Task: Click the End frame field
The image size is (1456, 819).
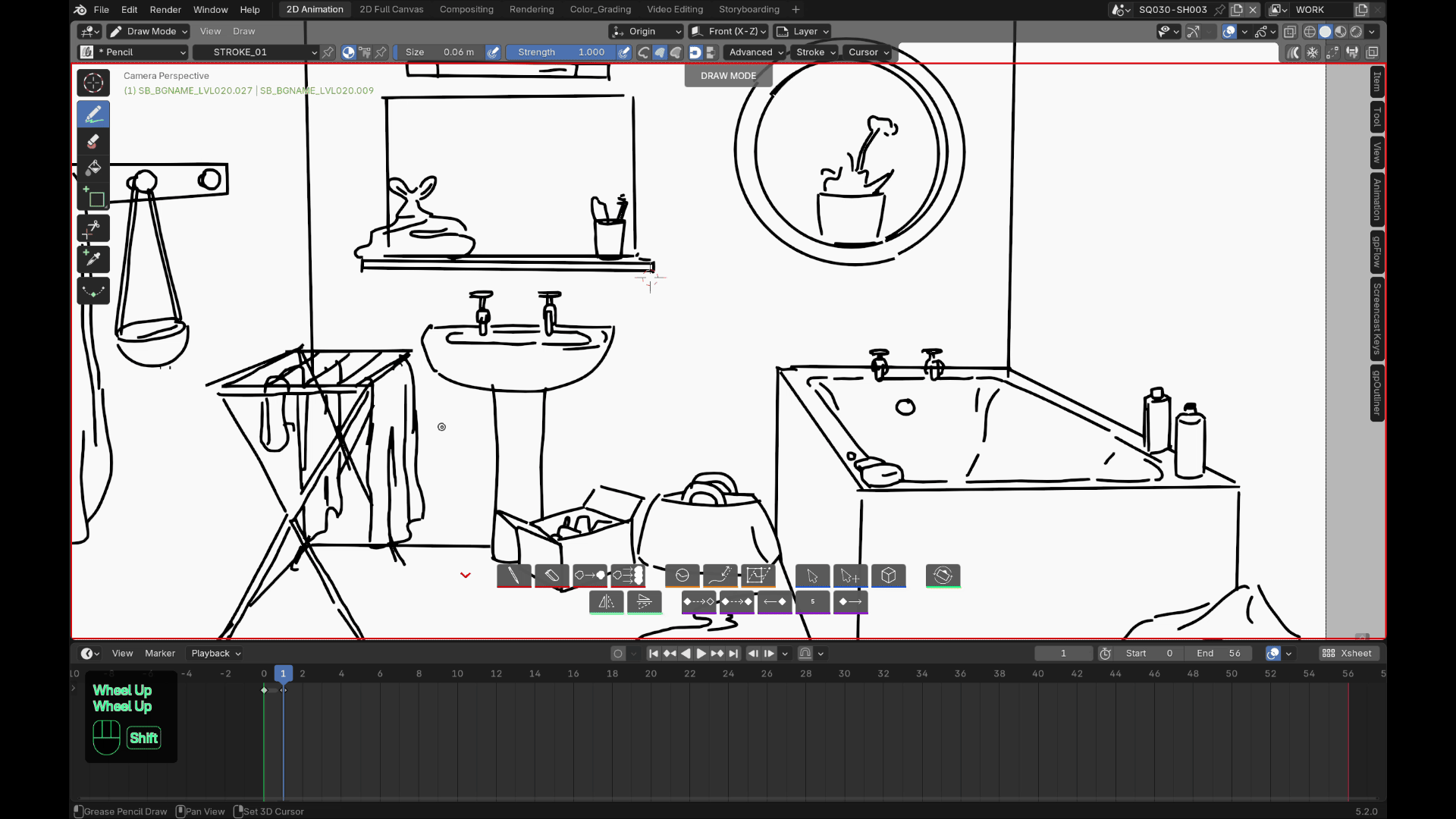Action: 1219,654
